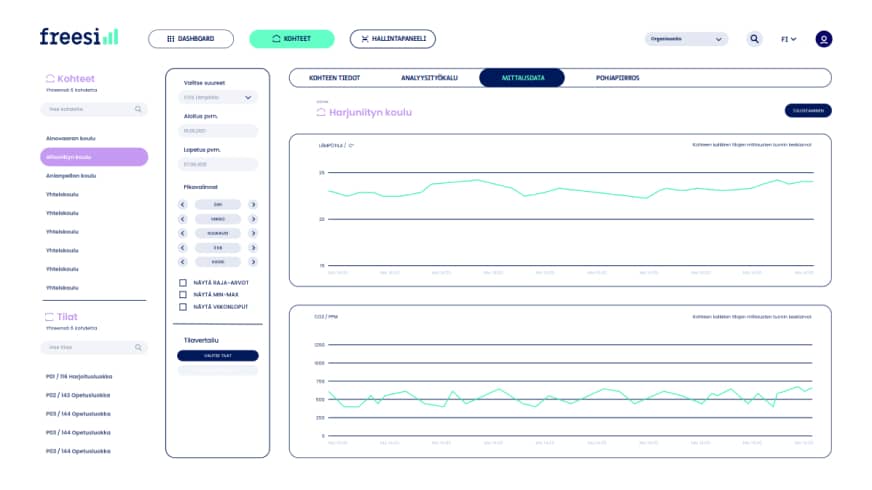This screenshot has height=490, width=872.
Task: Select highlighted Harjuniityn koulu list item
Action: point(94,157)
